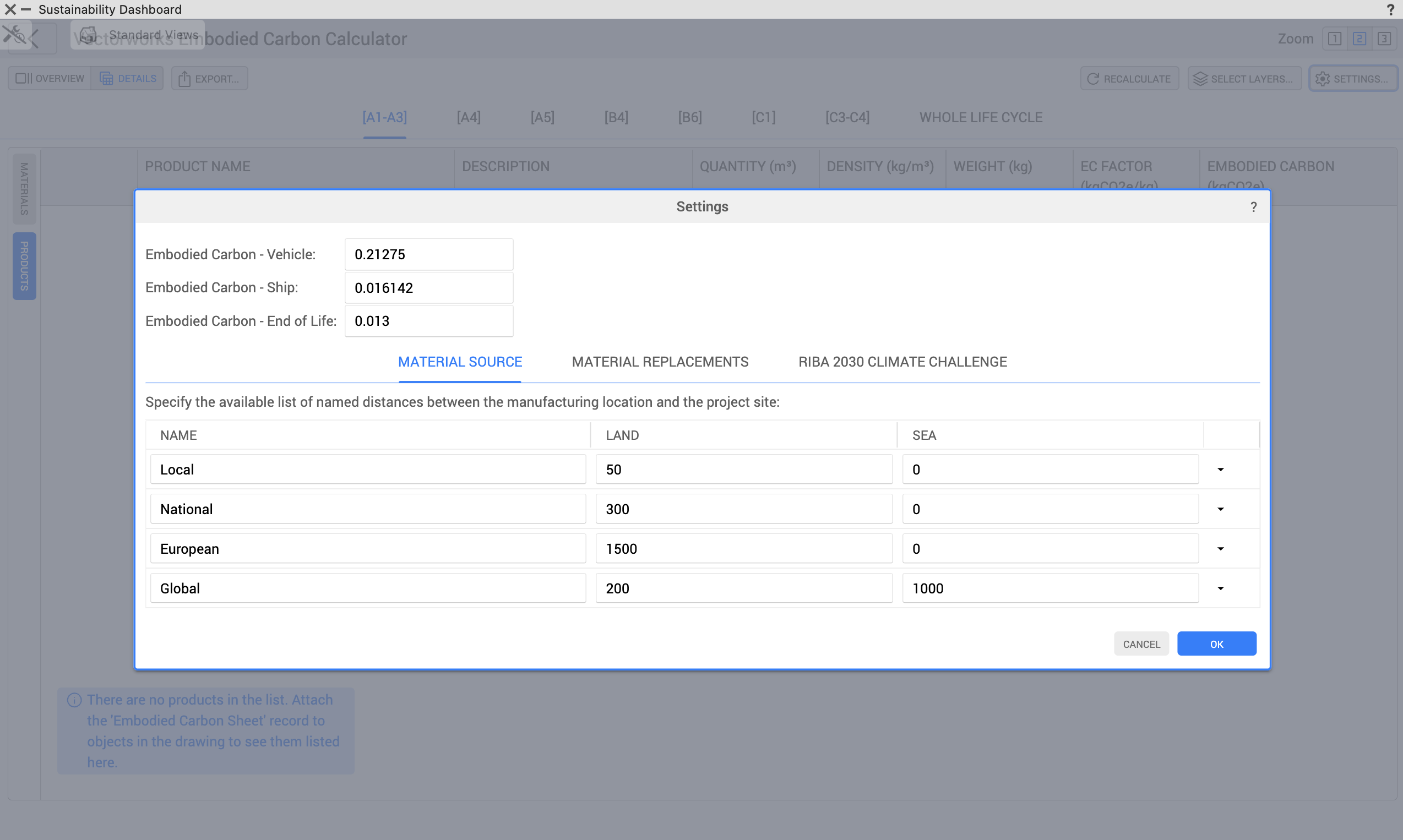Open the Global row dropdown arrow

(1220, 588)
